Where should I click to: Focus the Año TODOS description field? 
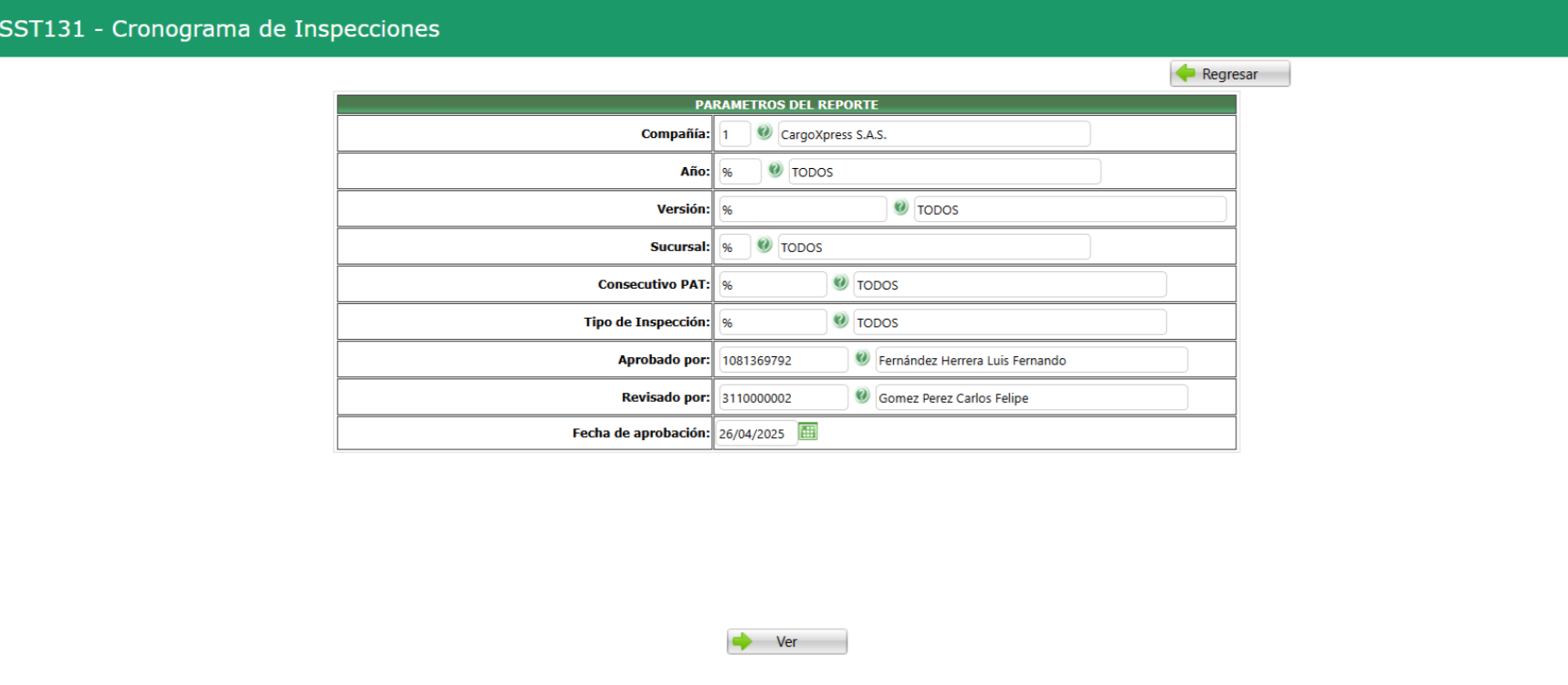coord(945,172)
